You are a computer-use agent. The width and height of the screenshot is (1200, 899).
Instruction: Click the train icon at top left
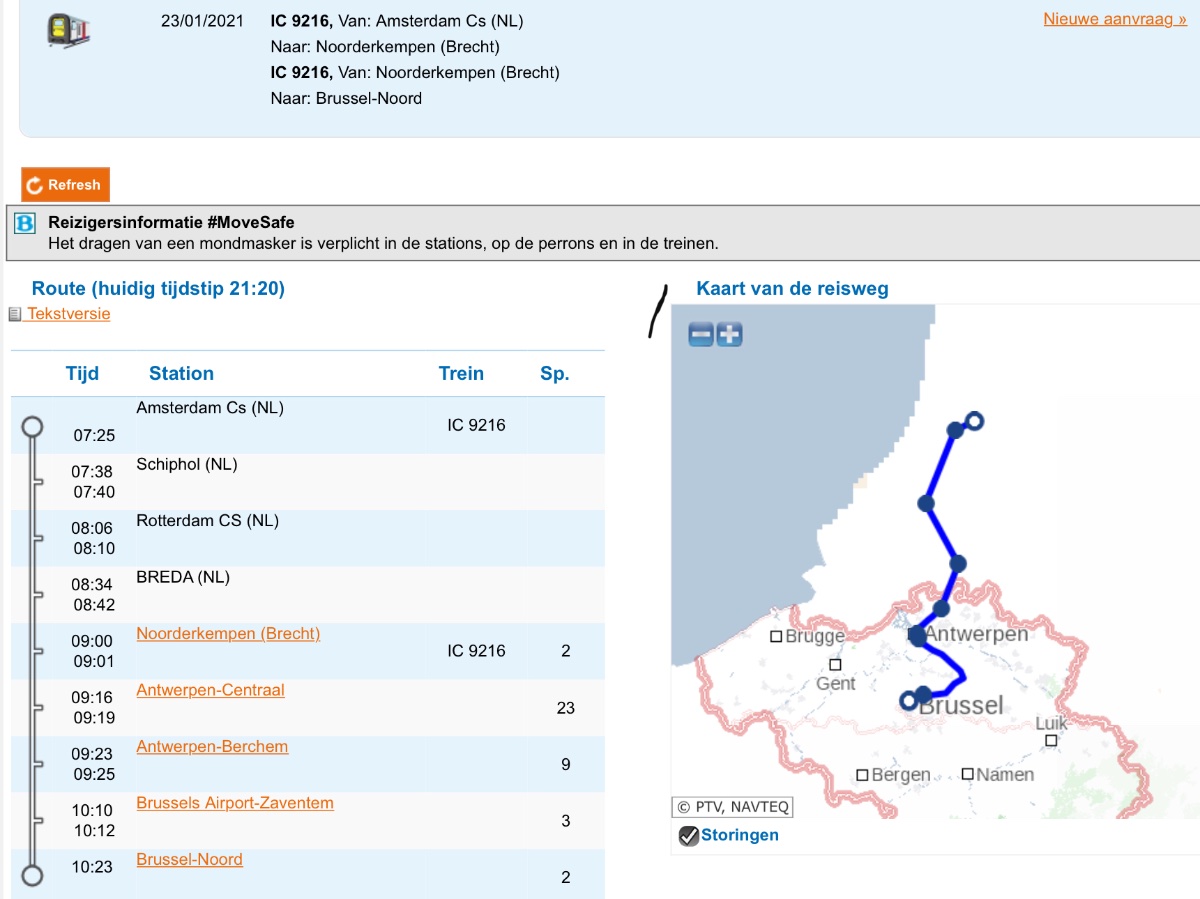69,30
